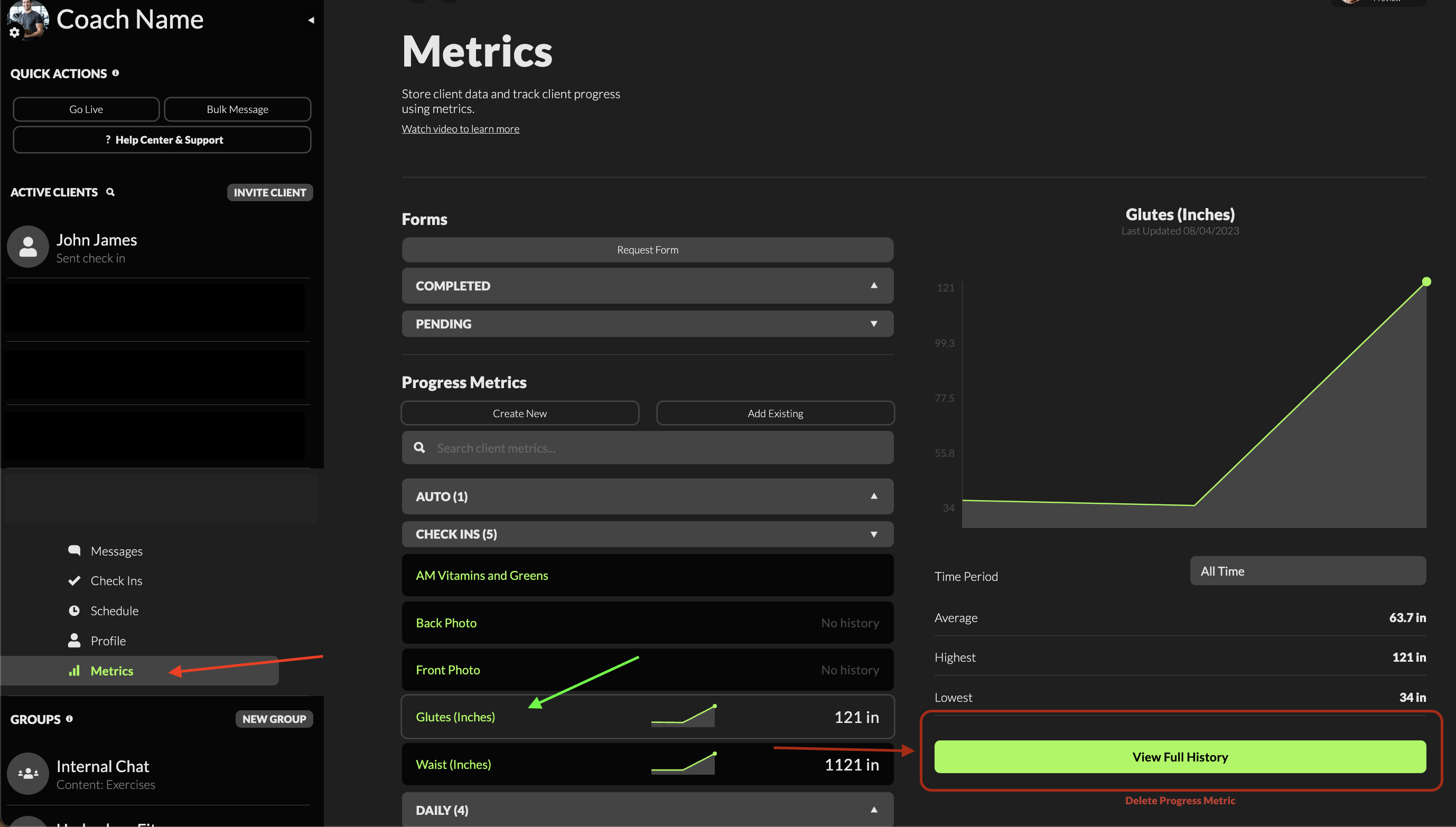Open Check Ins in client menu
This screenshot has height=827, width=1456.
click(x=116, y=580)
